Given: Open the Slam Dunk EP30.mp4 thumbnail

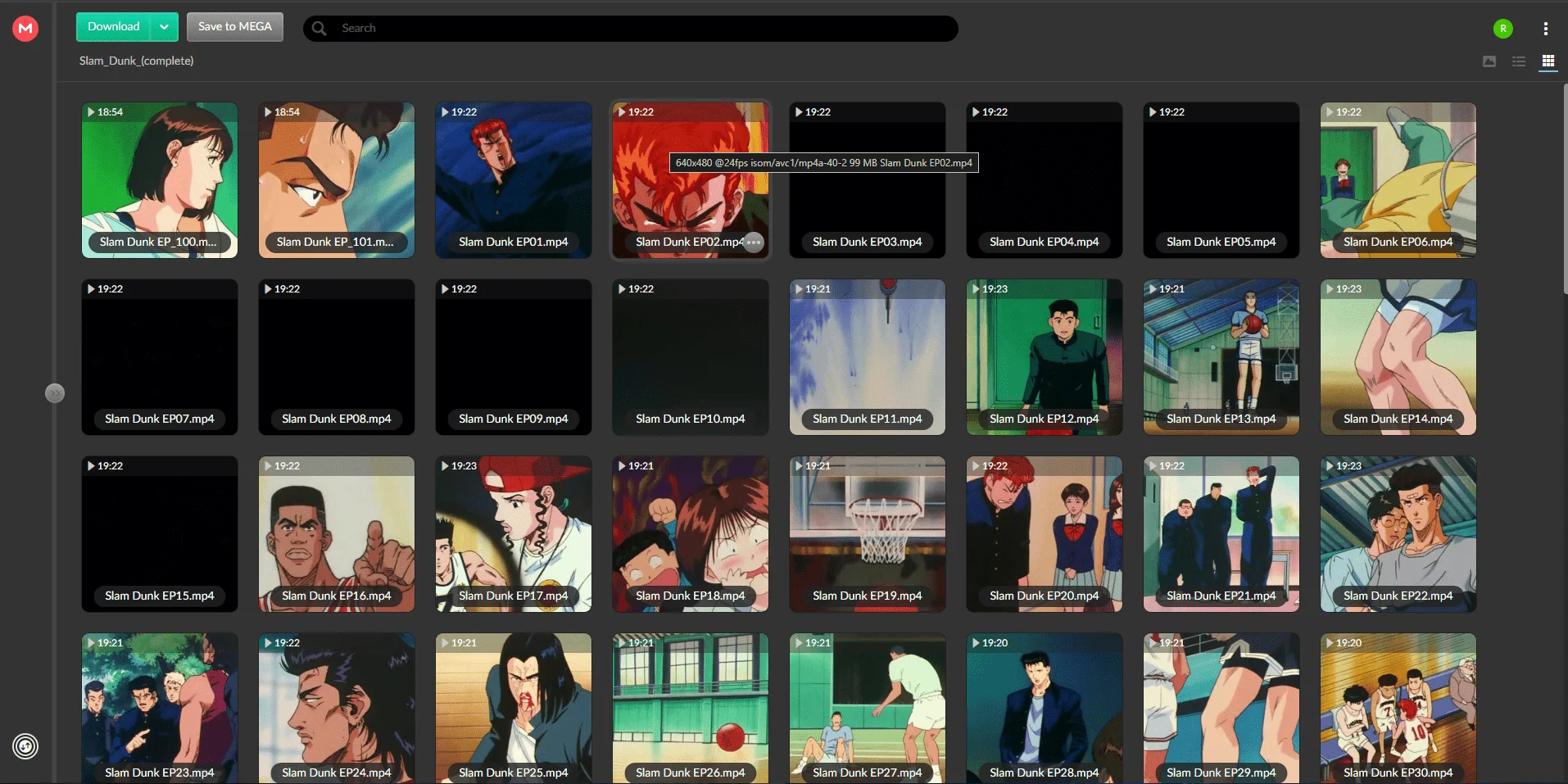Looking at the screenshot, I should 1398,709.
